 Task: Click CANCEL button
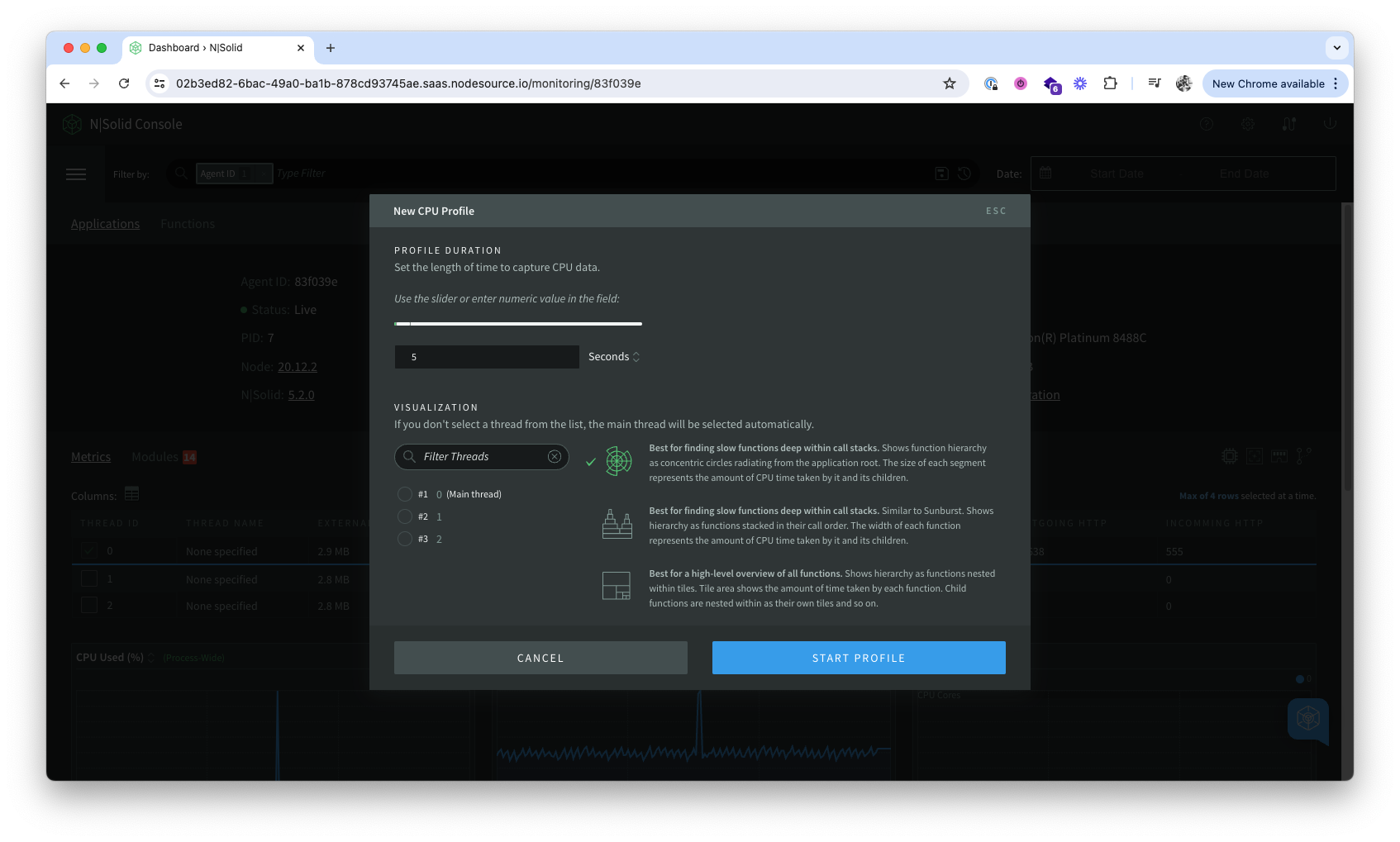[x=540, y=658]
